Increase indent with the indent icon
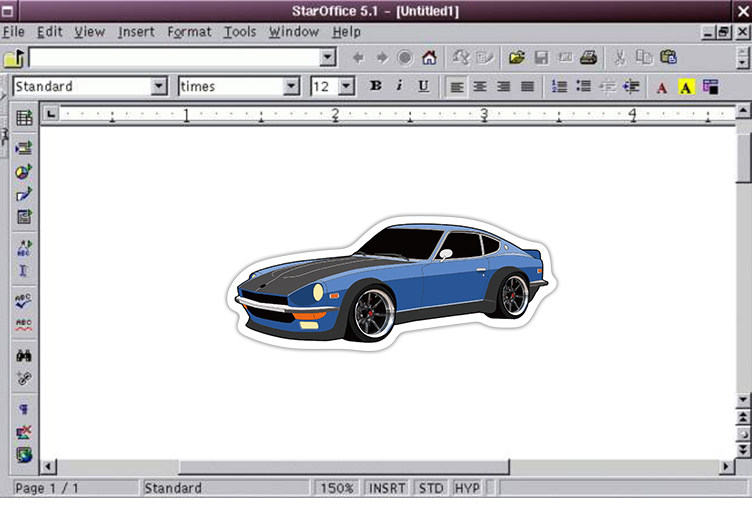The width and height of the screenshot is (752, 520). tap(631, 87)
